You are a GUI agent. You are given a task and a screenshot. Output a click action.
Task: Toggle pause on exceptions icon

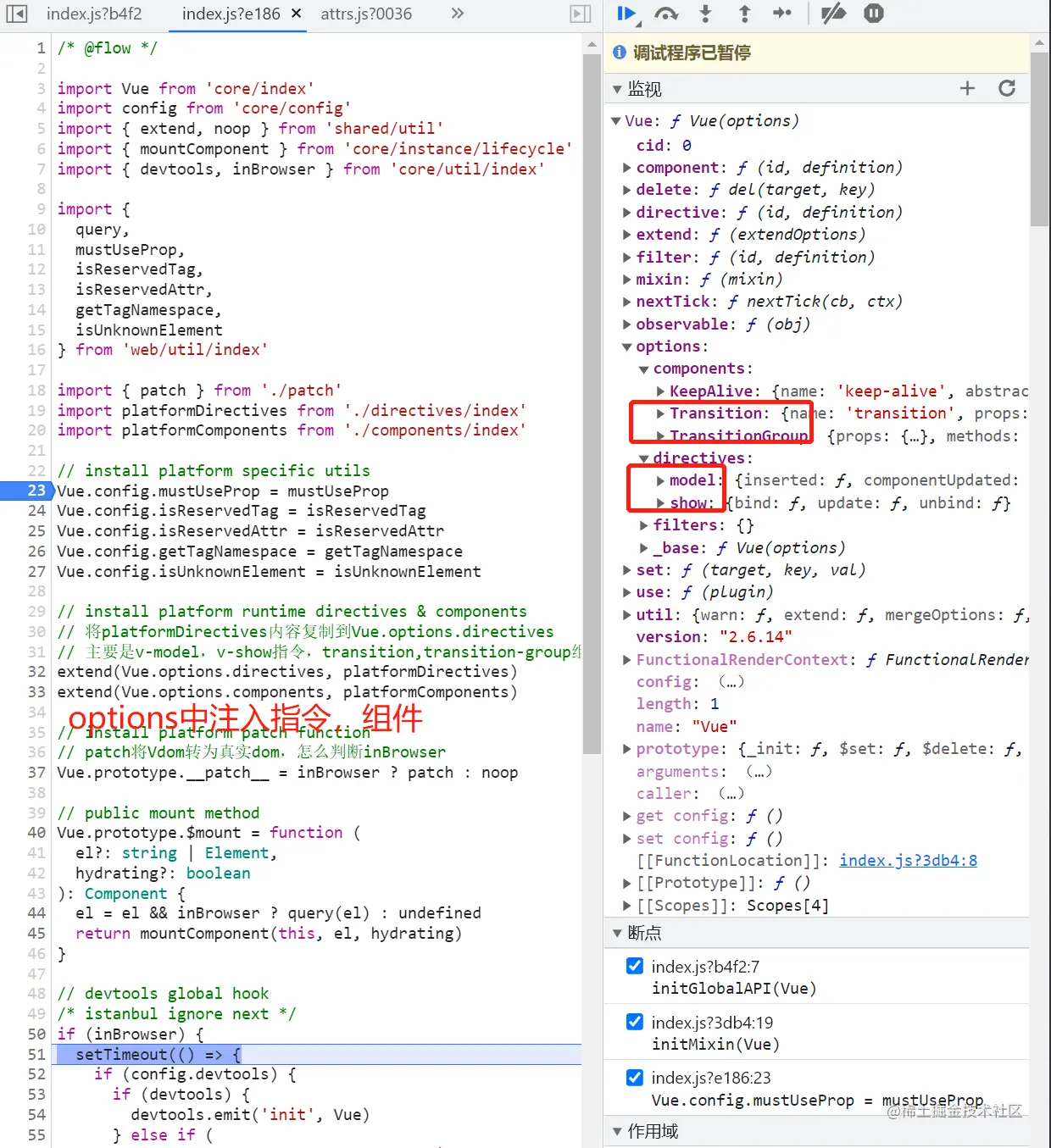coord(874,14)
